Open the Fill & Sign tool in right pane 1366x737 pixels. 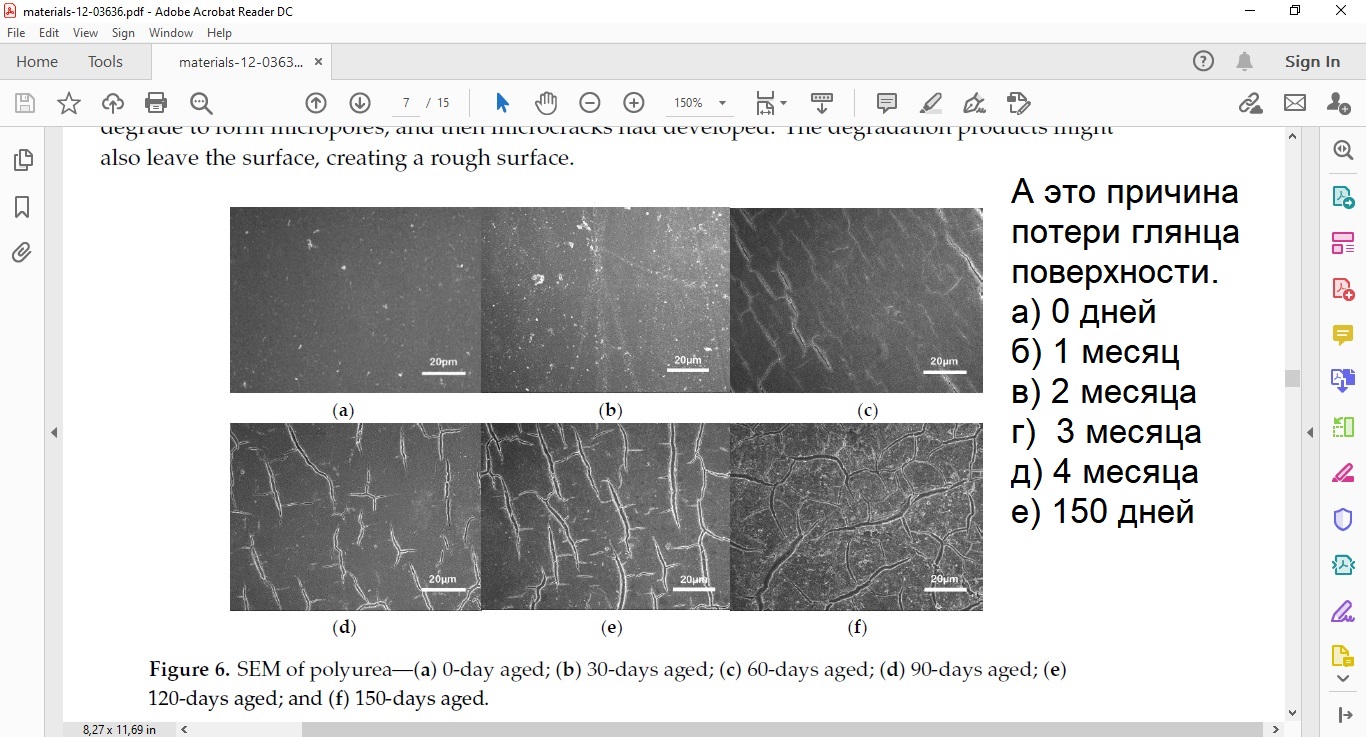click(1343, 473)
